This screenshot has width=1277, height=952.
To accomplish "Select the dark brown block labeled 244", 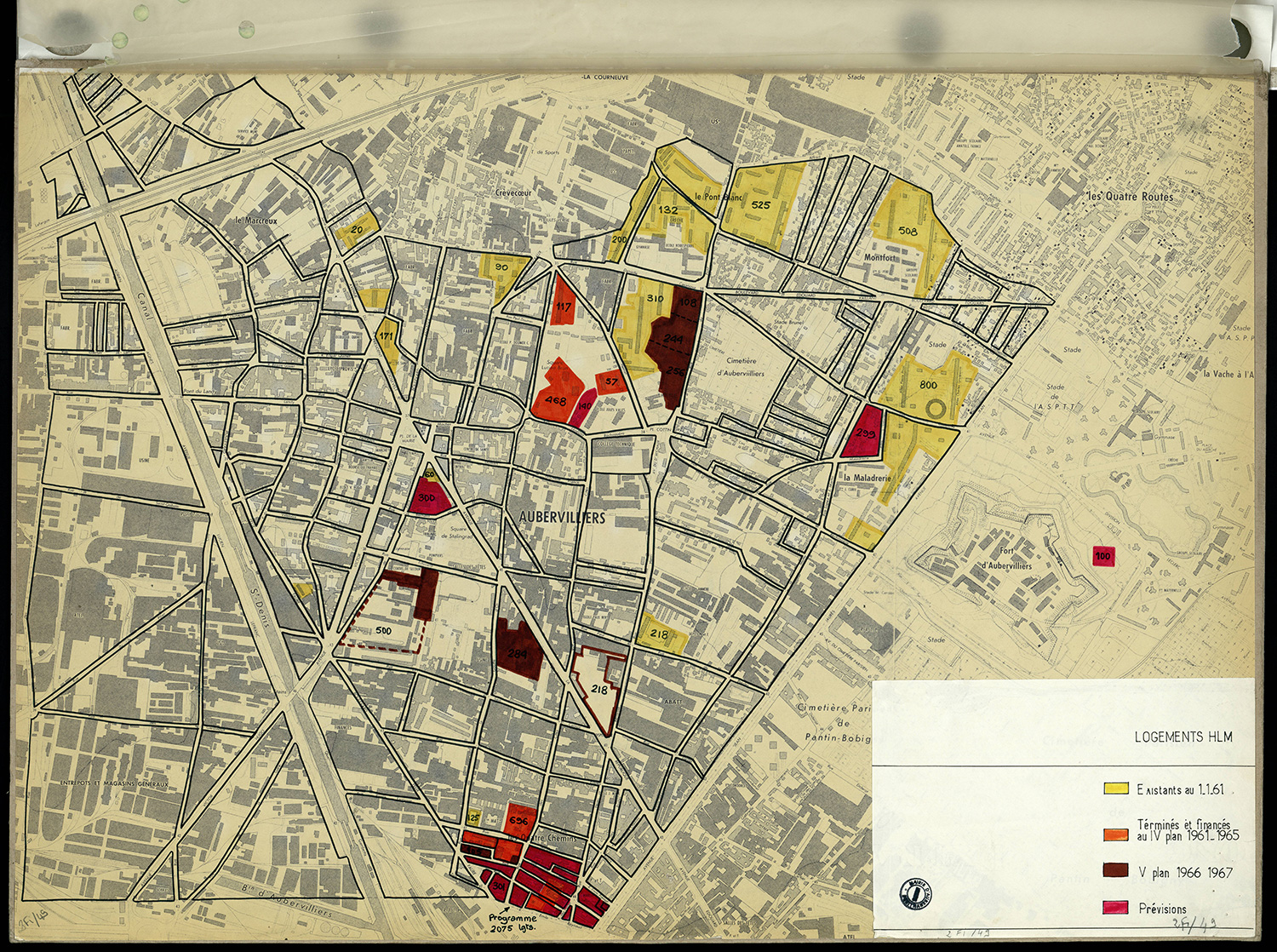I will 673,339.
